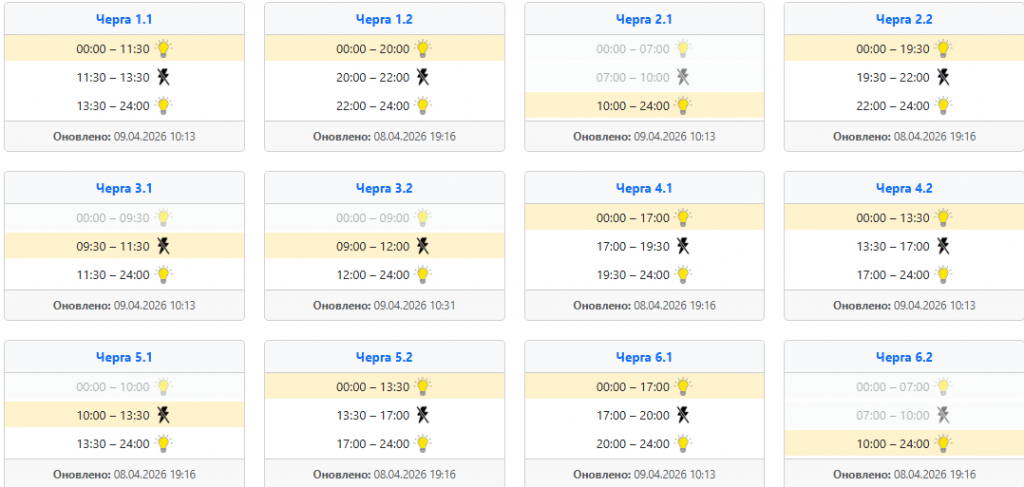This screenshot has height=487, width=1024.
Task: Click the outage icon for 17:00 – 19:30 in Черга 4.1
Action: [683, 246]
